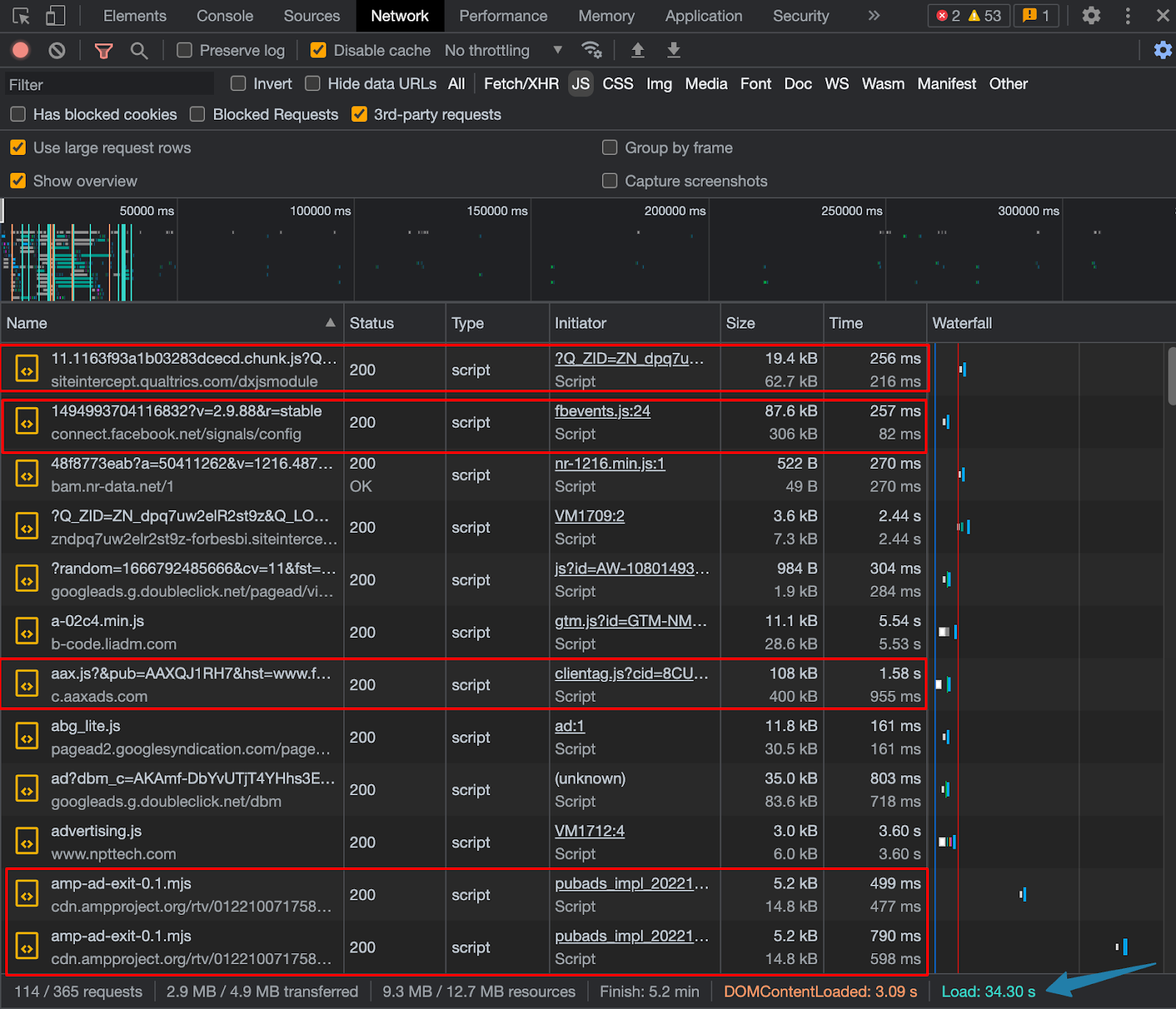The image size is (1176, 1009).
Task: Filter requests by WS type
Action: 836,84
